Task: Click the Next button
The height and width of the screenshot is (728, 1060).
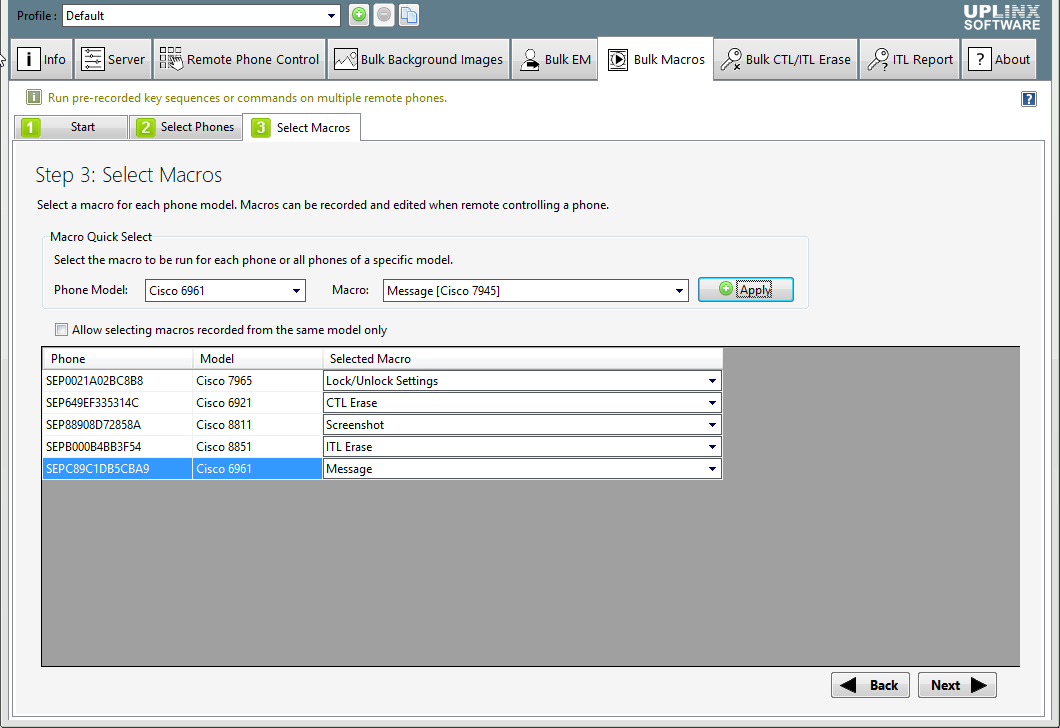Action: 957,685
